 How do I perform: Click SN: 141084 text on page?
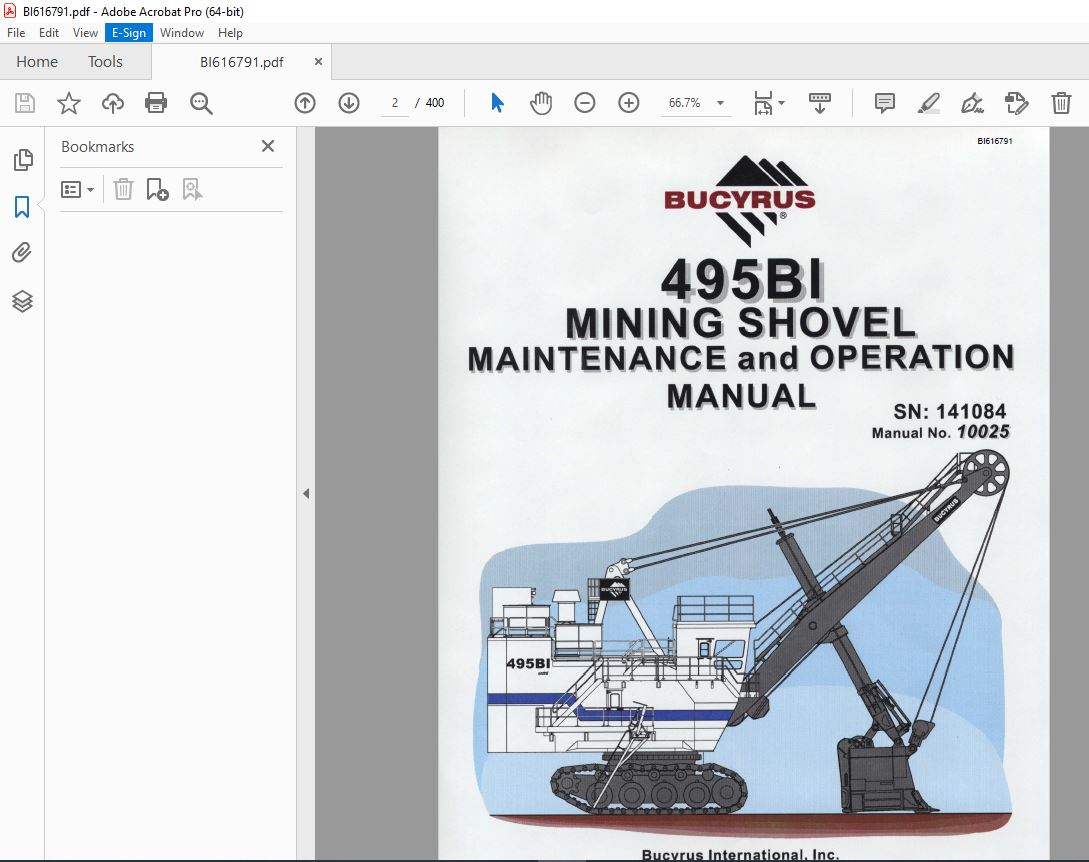[x=949, y=412]
